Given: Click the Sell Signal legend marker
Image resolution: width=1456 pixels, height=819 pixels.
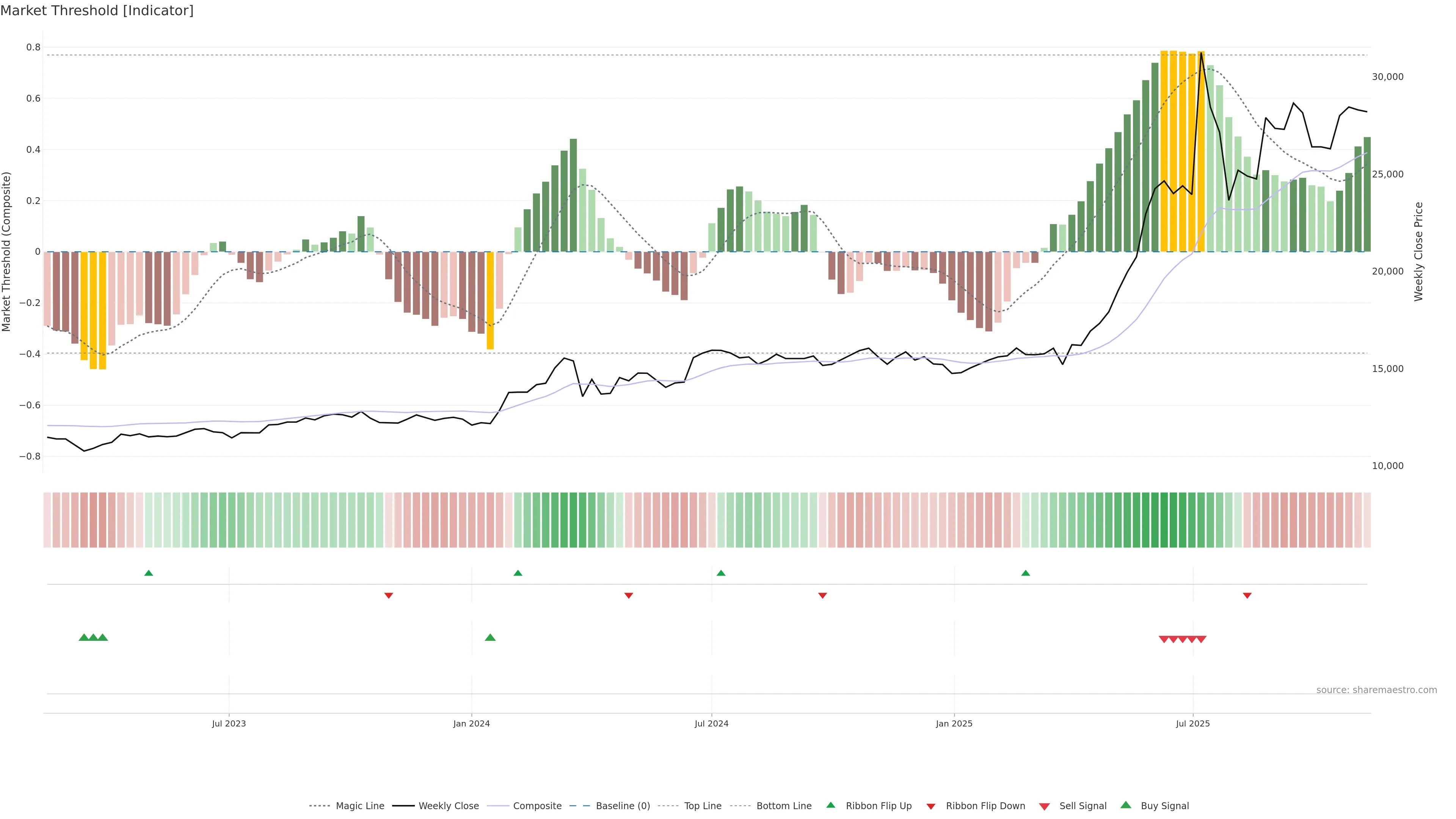Looking at the screenshot, I should pos(1045,806).
